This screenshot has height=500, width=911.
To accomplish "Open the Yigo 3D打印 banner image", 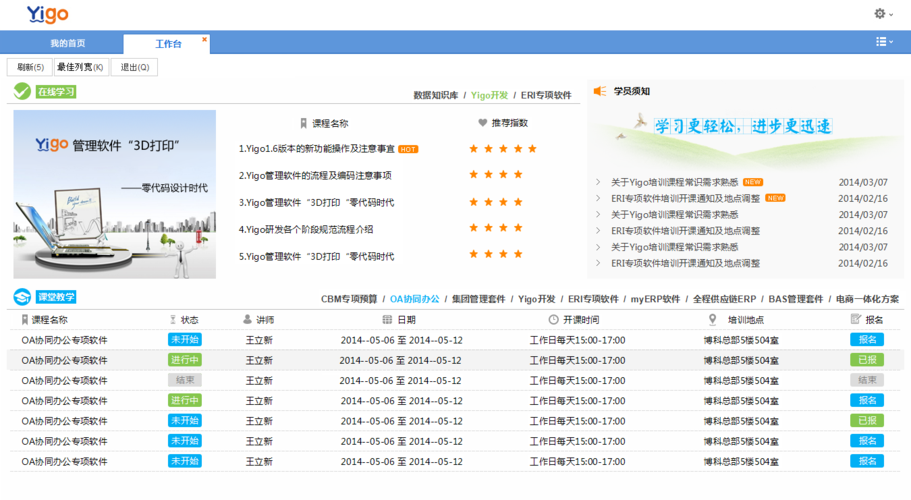I will [114, 195].
